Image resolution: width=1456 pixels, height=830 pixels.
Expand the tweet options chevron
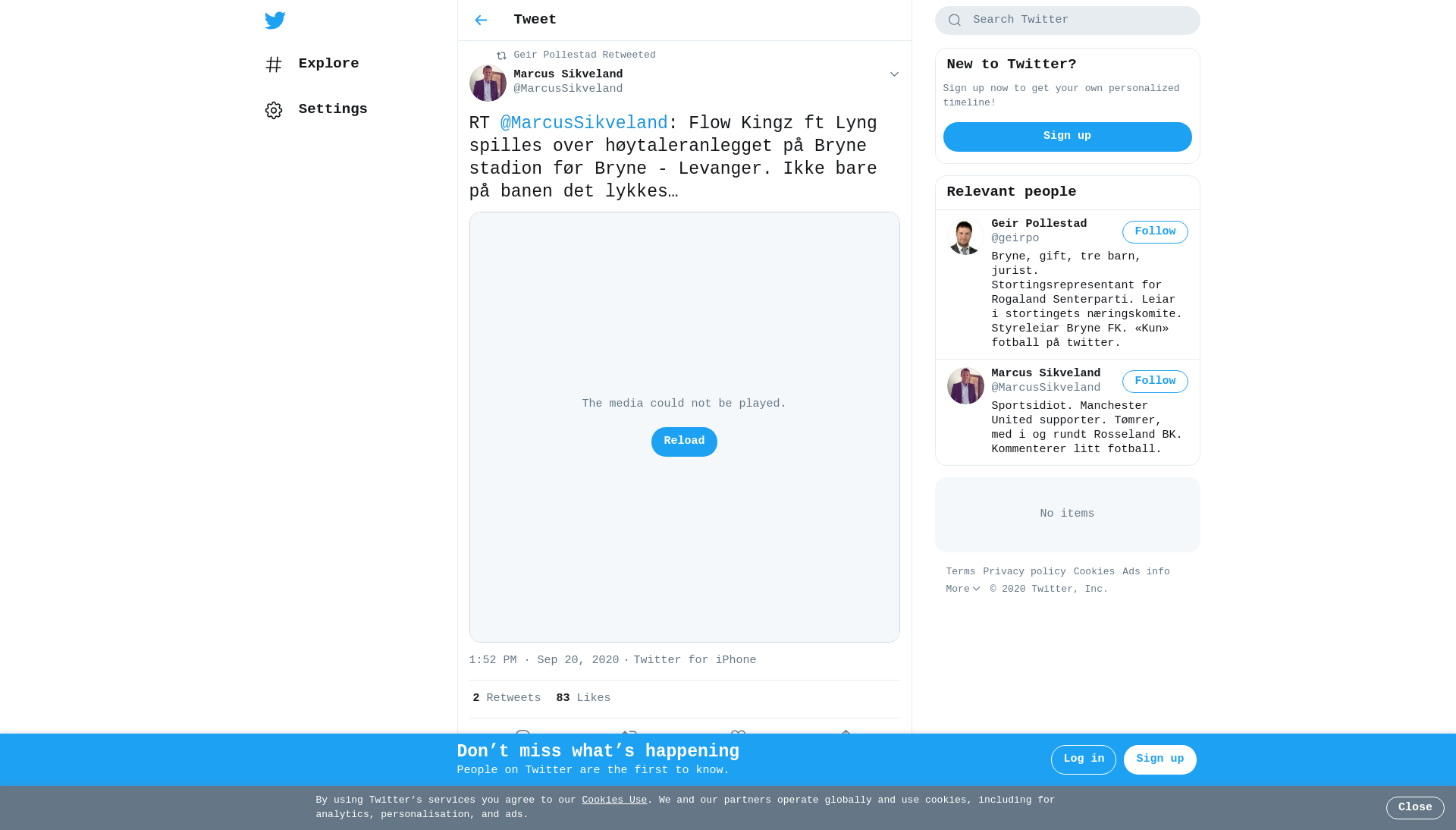pyautogui.click(x=894, y=74)
